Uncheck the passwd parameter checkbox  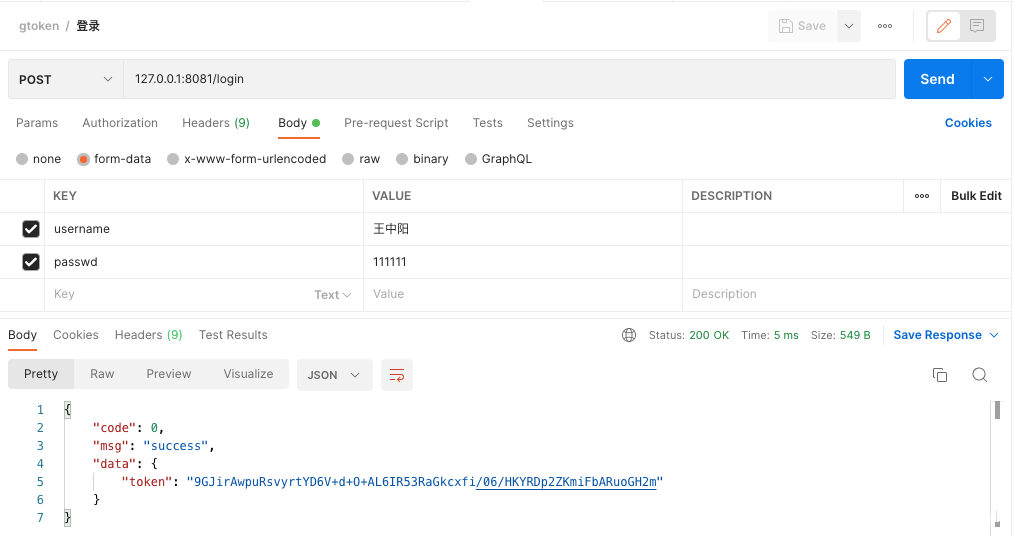click(30, 262)
